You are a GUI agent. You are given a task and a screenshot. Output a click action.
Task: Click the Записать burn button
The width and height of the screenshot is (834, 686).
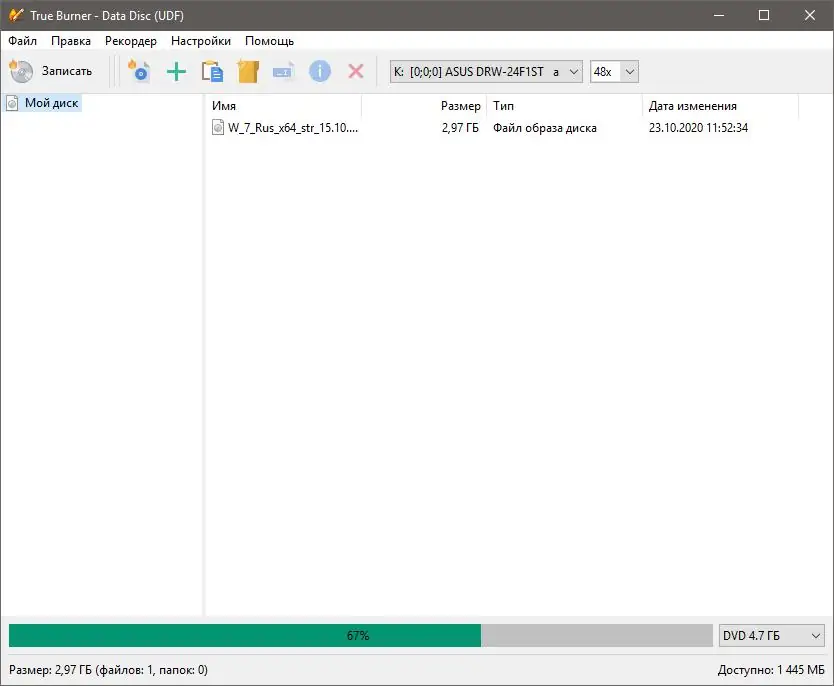(x=51, y=71)
